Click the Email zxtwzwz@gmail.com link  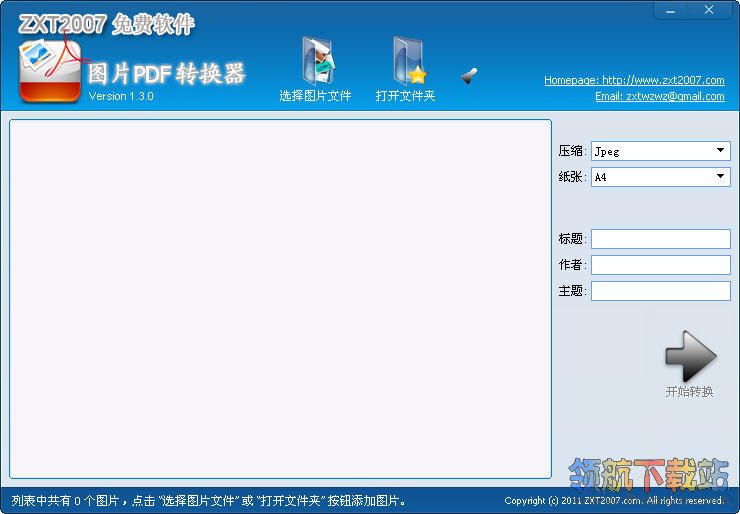tap(660, 96)
